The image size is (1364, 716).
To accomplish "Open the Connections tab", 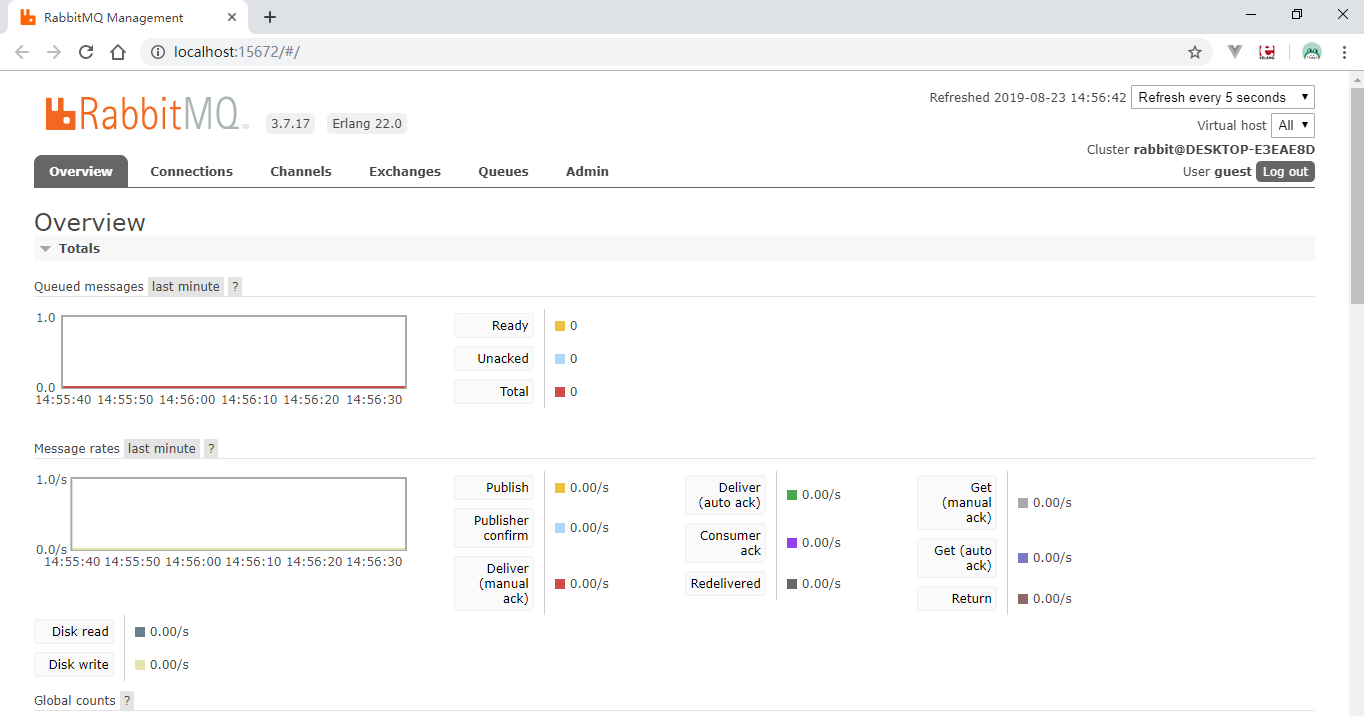I will tap(192, 171).
